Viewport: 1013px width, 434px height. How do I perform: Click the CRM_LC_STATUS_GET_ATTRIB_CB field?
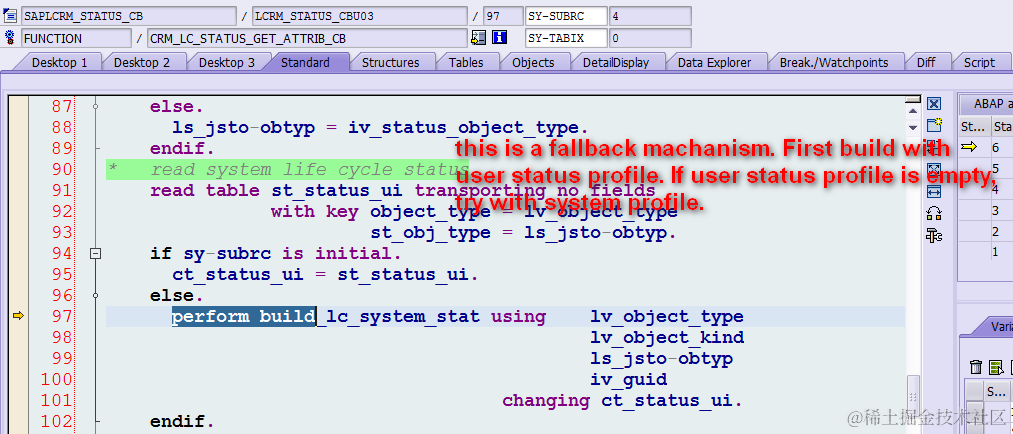click(x=307, y=38)
